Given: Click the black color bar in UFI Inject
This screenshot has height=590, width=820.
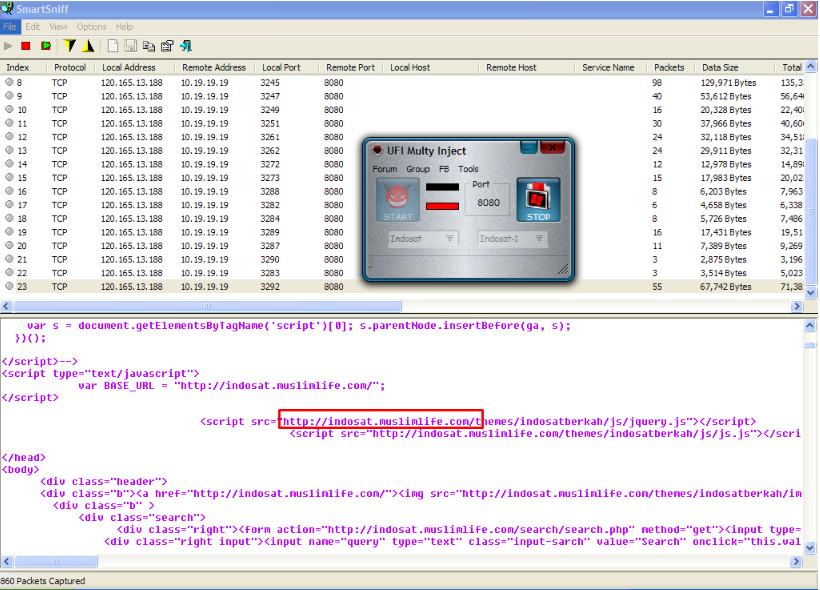Looking at the screenshot, I should 442,187.
